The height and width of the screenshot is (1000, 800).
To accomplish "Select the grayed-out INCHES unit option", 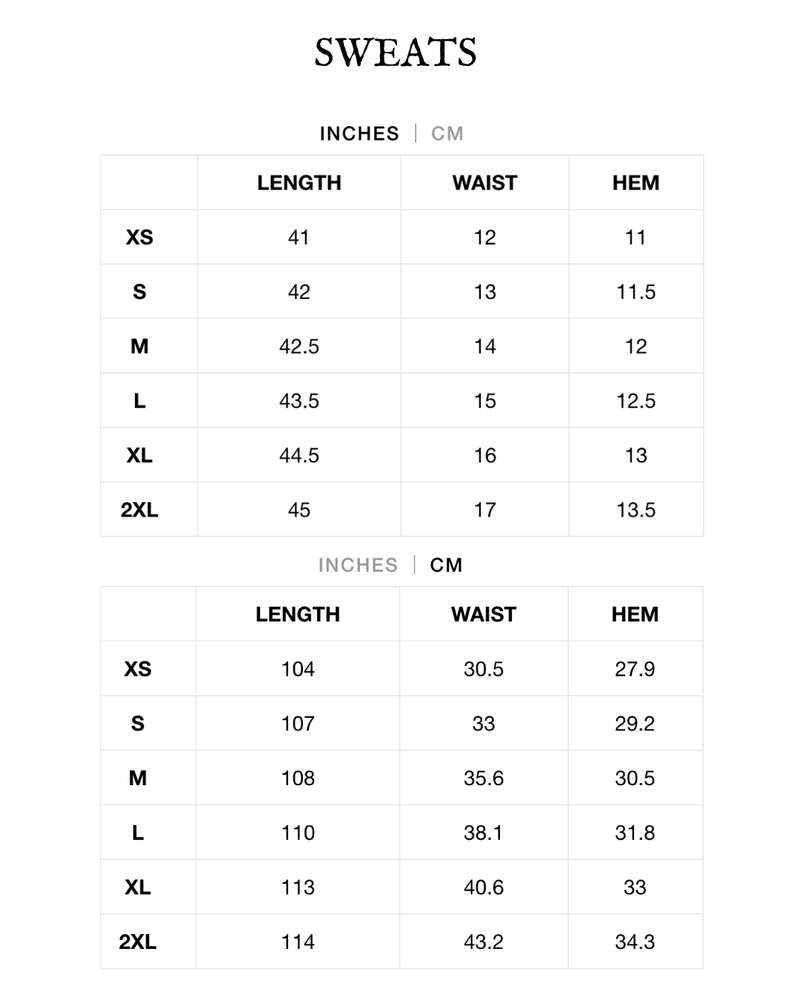I will [358, 565].
